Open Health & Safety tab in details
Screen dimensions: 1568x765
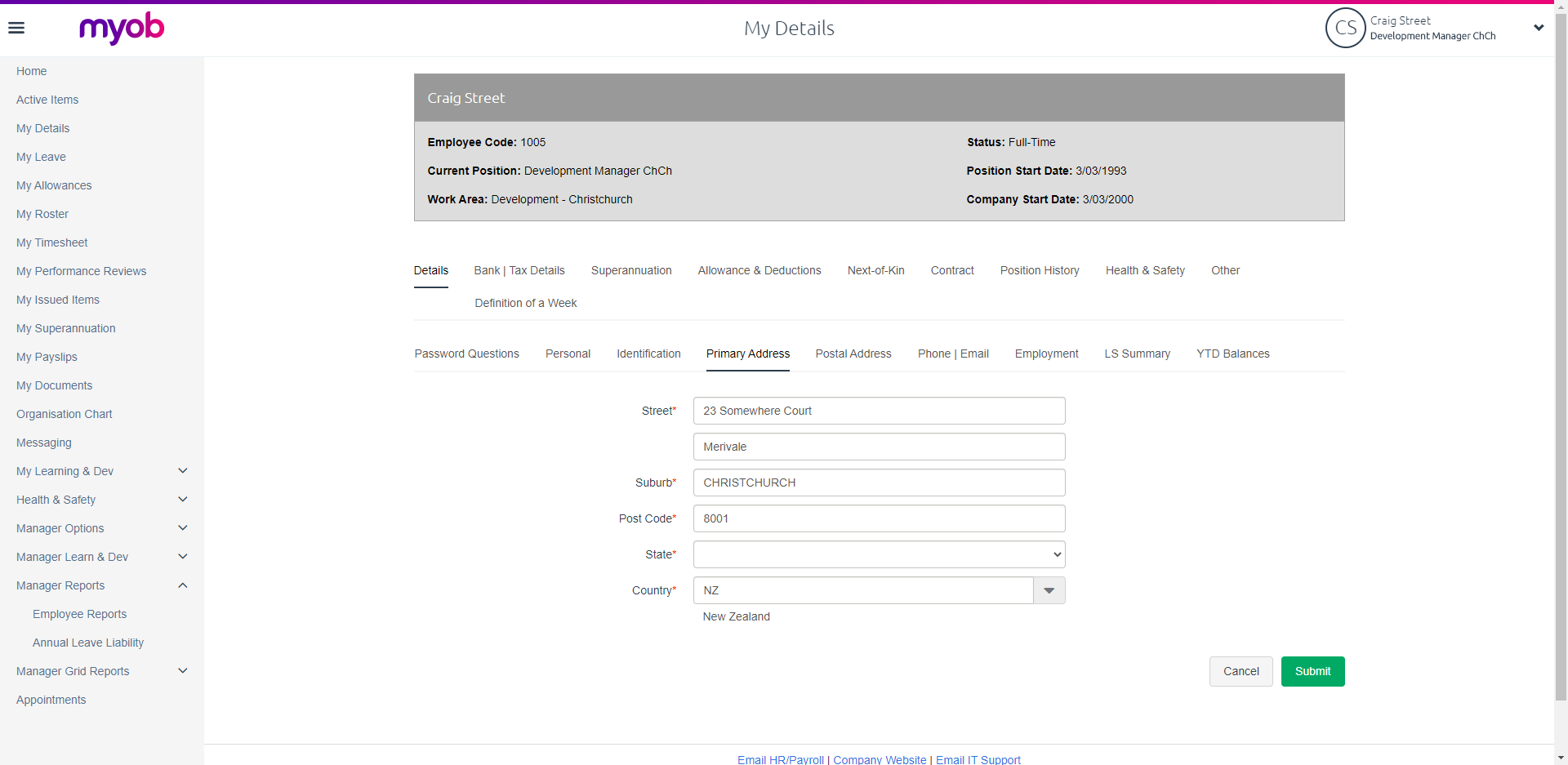click(1145, 270)
